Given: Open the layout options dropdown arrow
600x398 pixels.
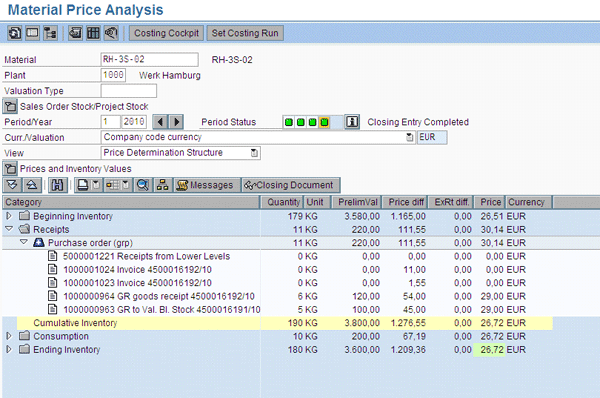Looking at the screenshot, I should click(126, 185).
